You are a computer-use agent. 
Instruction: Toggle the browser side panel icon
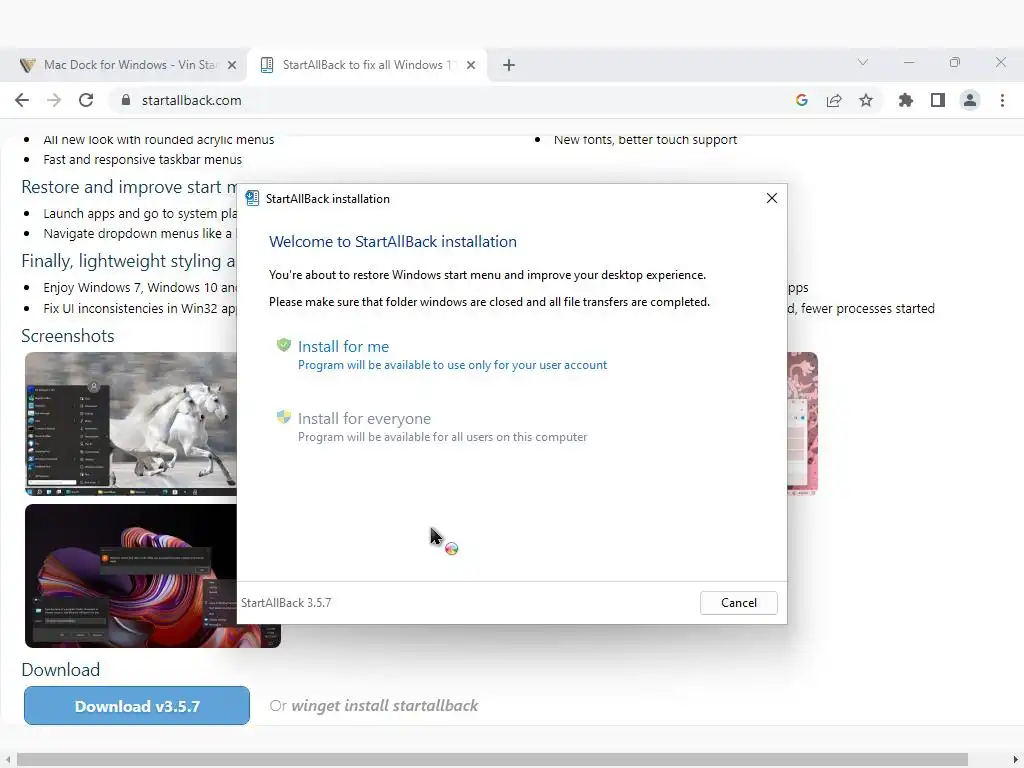[938, 100]
